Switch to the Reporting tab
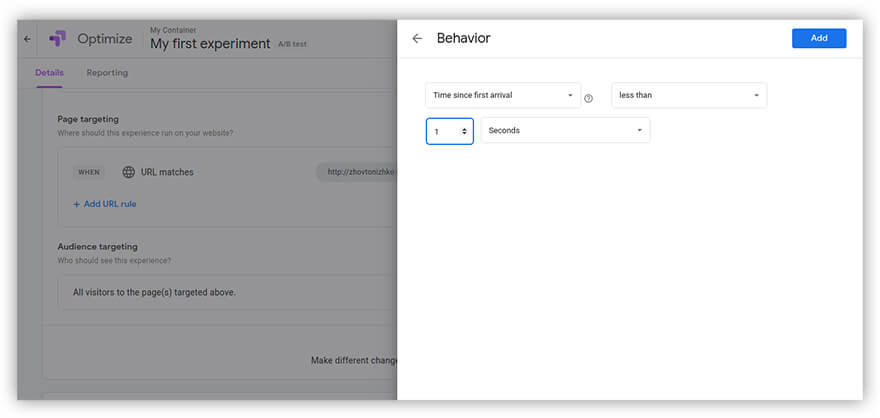This screenshot has width=880, height=418. coord(107,73)
